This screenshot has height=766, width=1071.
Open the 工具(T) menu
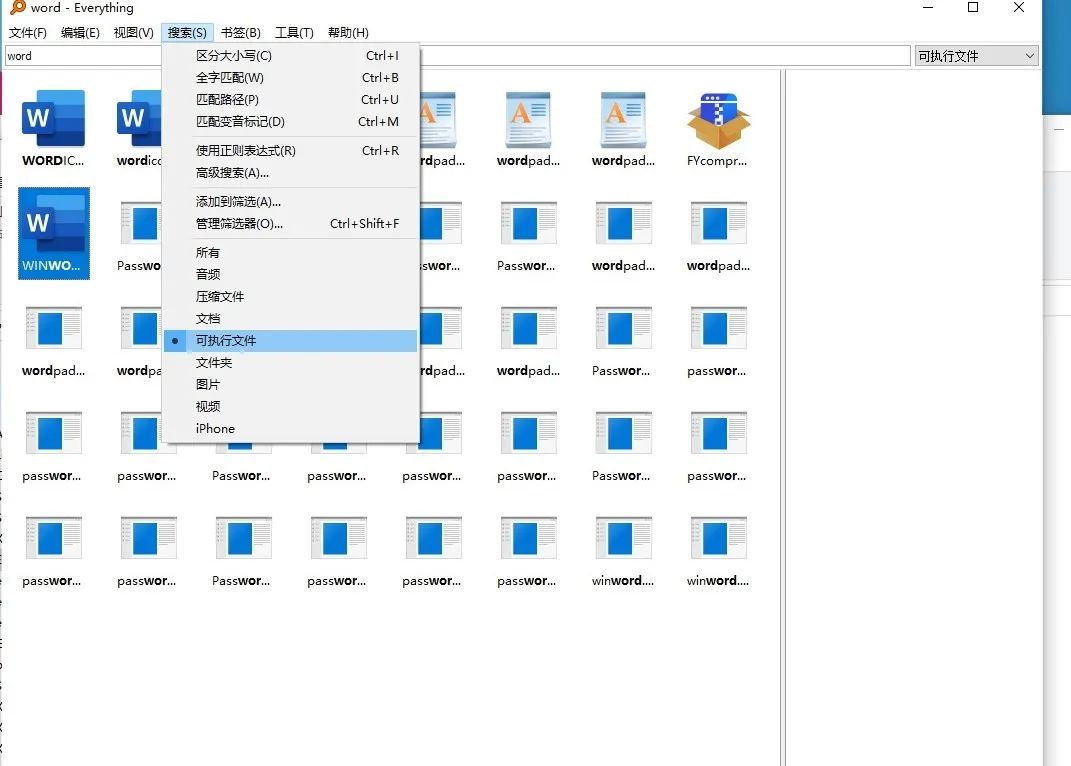click(293, 32)
